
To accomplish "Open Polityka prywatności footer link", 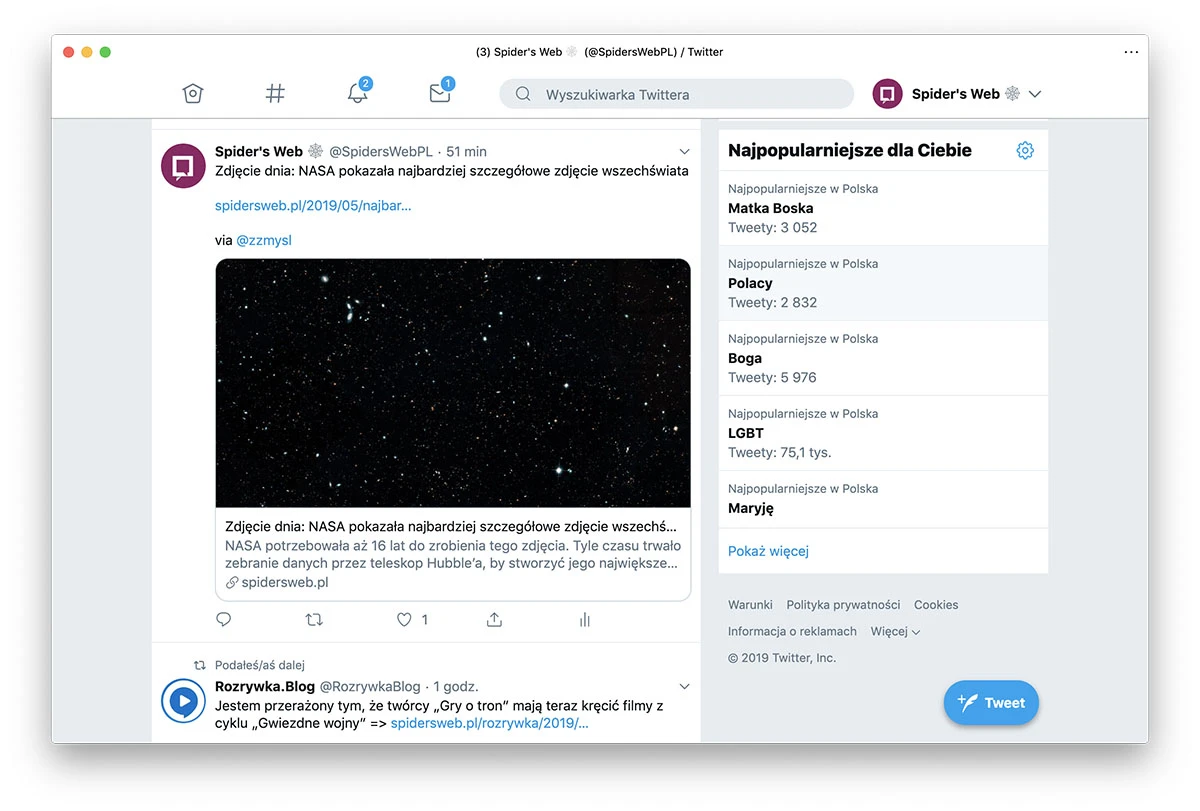I will point(843,605).
